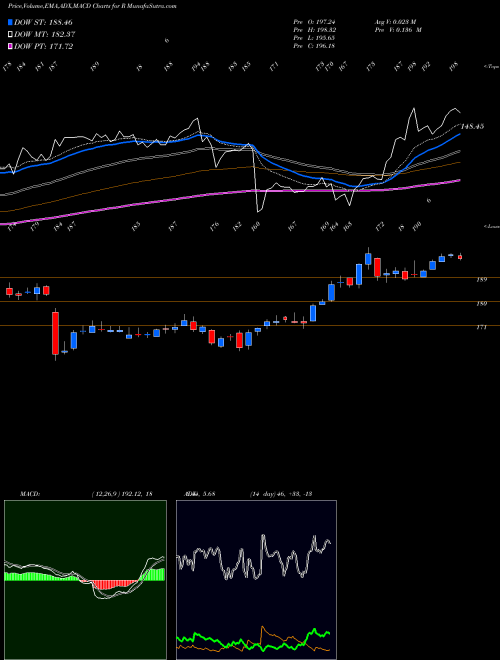Select the 'DOW PT: 171.72' legend text
Viewport: 500px width, 660px height.
43,46
